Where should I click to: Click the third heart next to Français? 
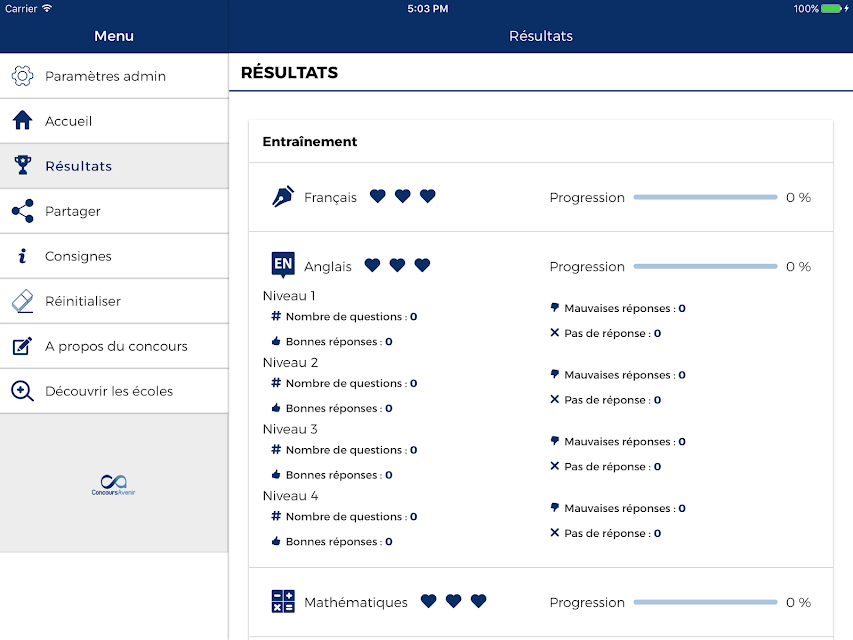(x=428, y=196)
